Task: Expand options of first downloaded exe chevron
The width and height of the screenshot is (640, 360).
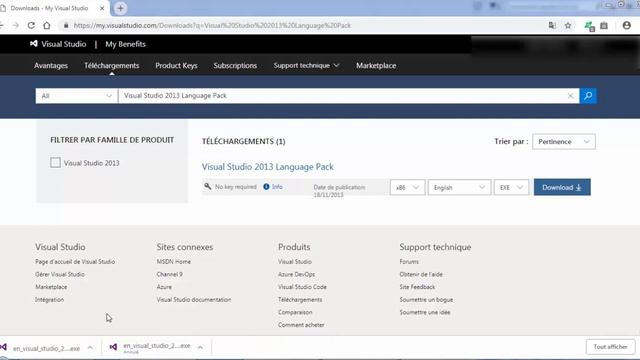Action: 90,348
